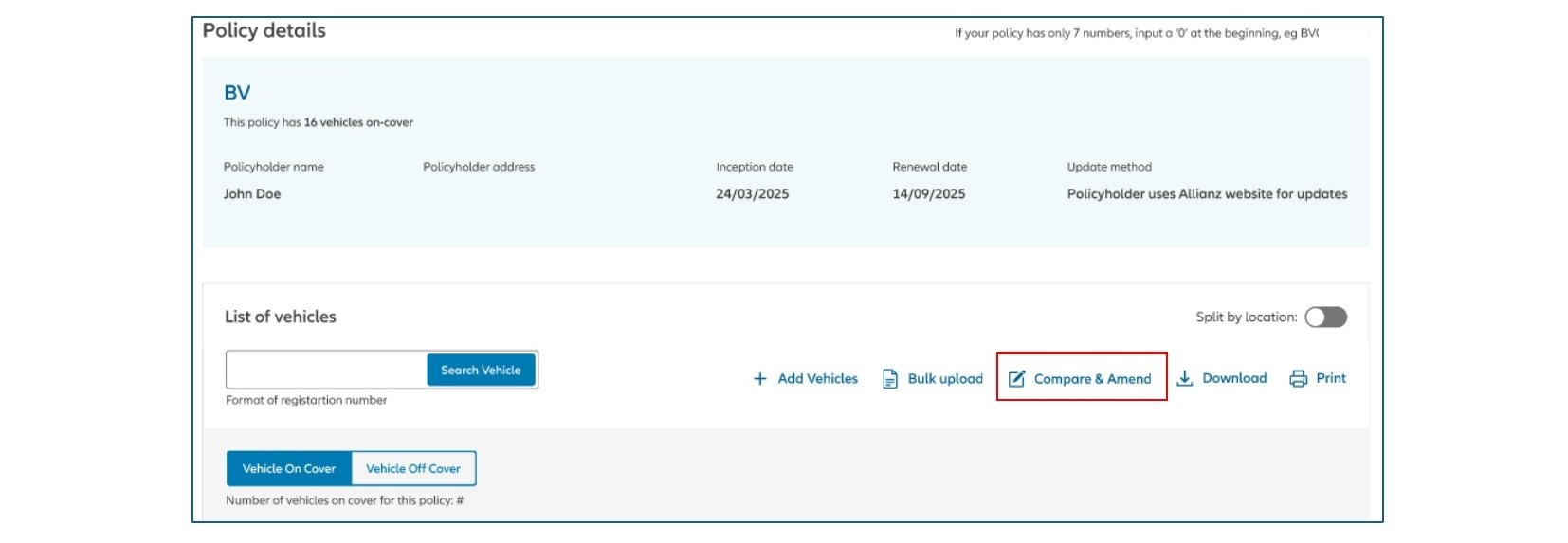
Task: Click the 'Split by location:' label
Action: (1247, 317)
